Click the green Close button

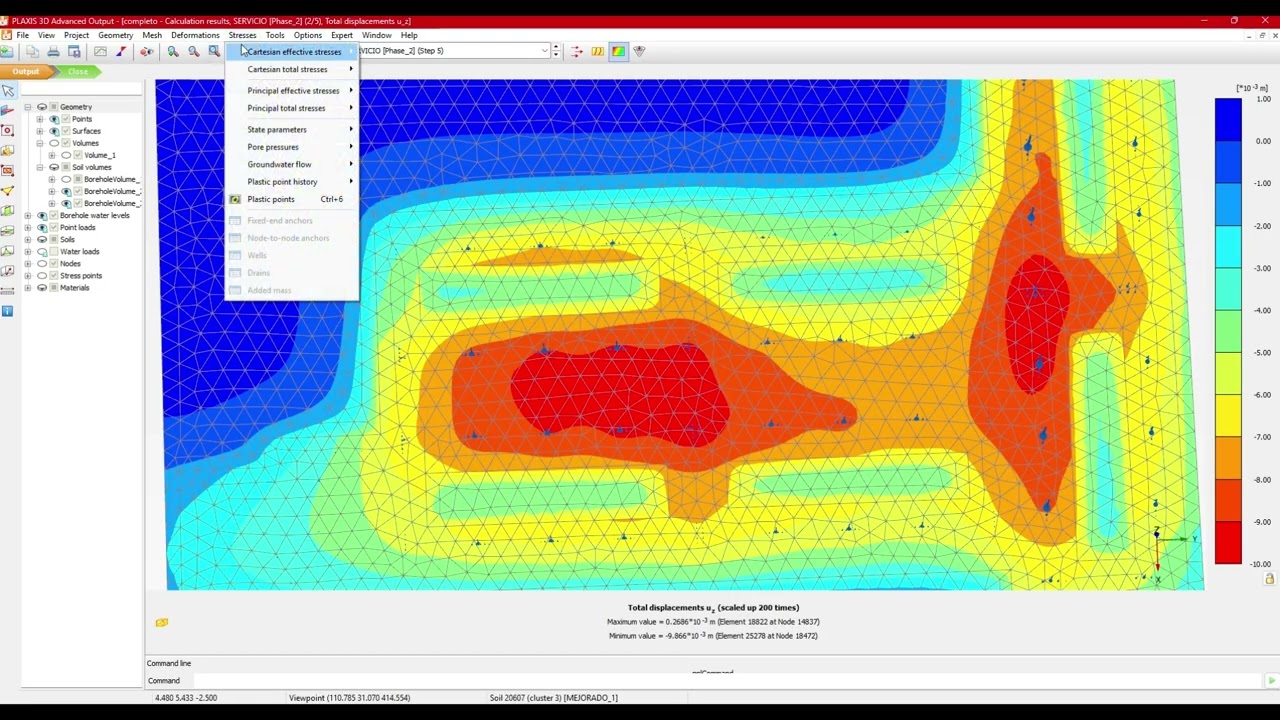pos(78,71)
